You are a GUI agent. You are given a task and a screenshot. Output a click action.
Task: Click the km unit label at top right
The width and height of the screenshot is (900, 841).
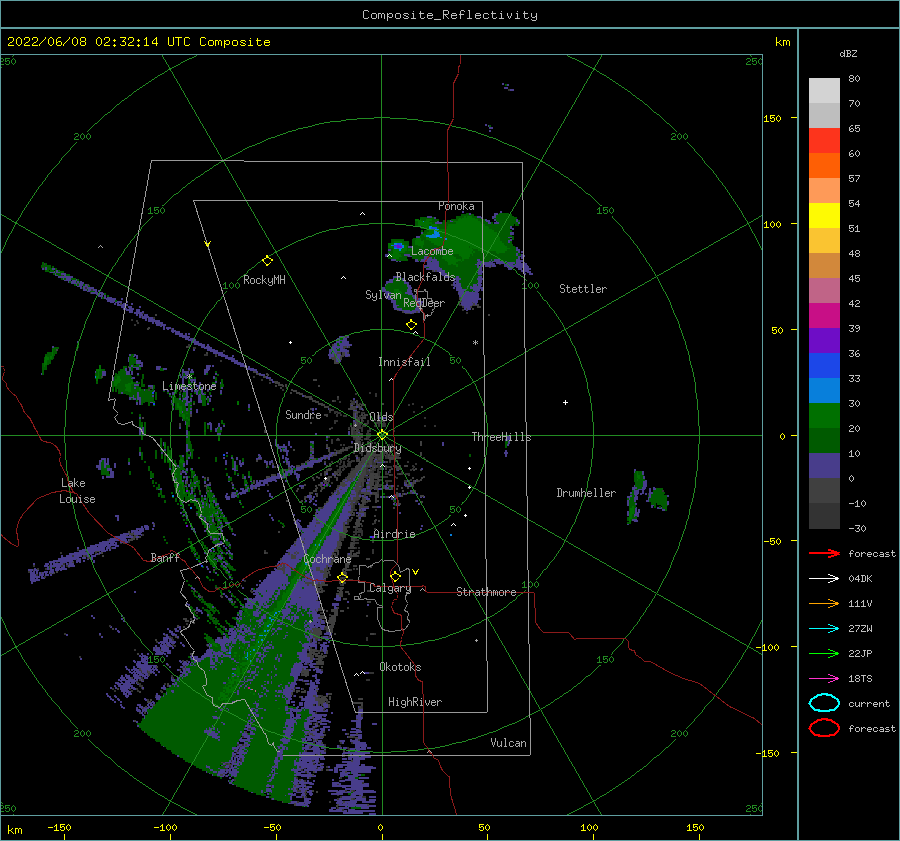tap(782, 42)
